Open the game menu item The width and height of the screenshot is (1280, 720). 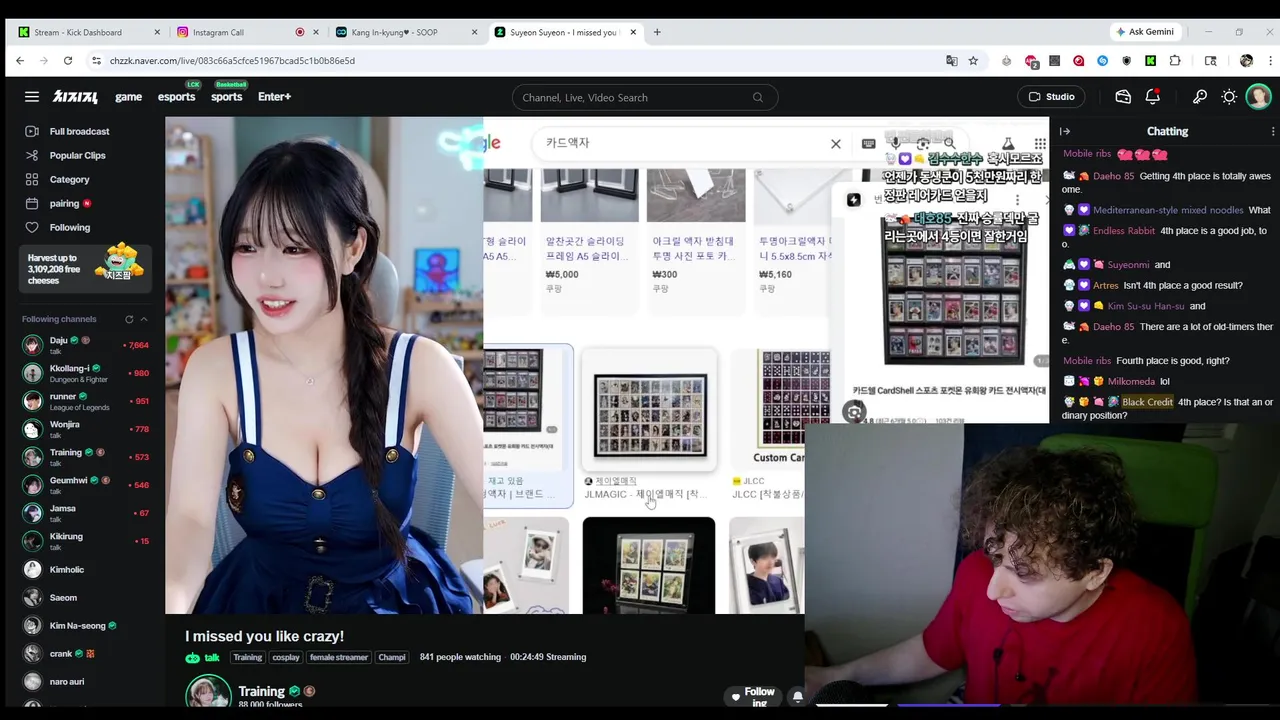[x=128, y=97]
